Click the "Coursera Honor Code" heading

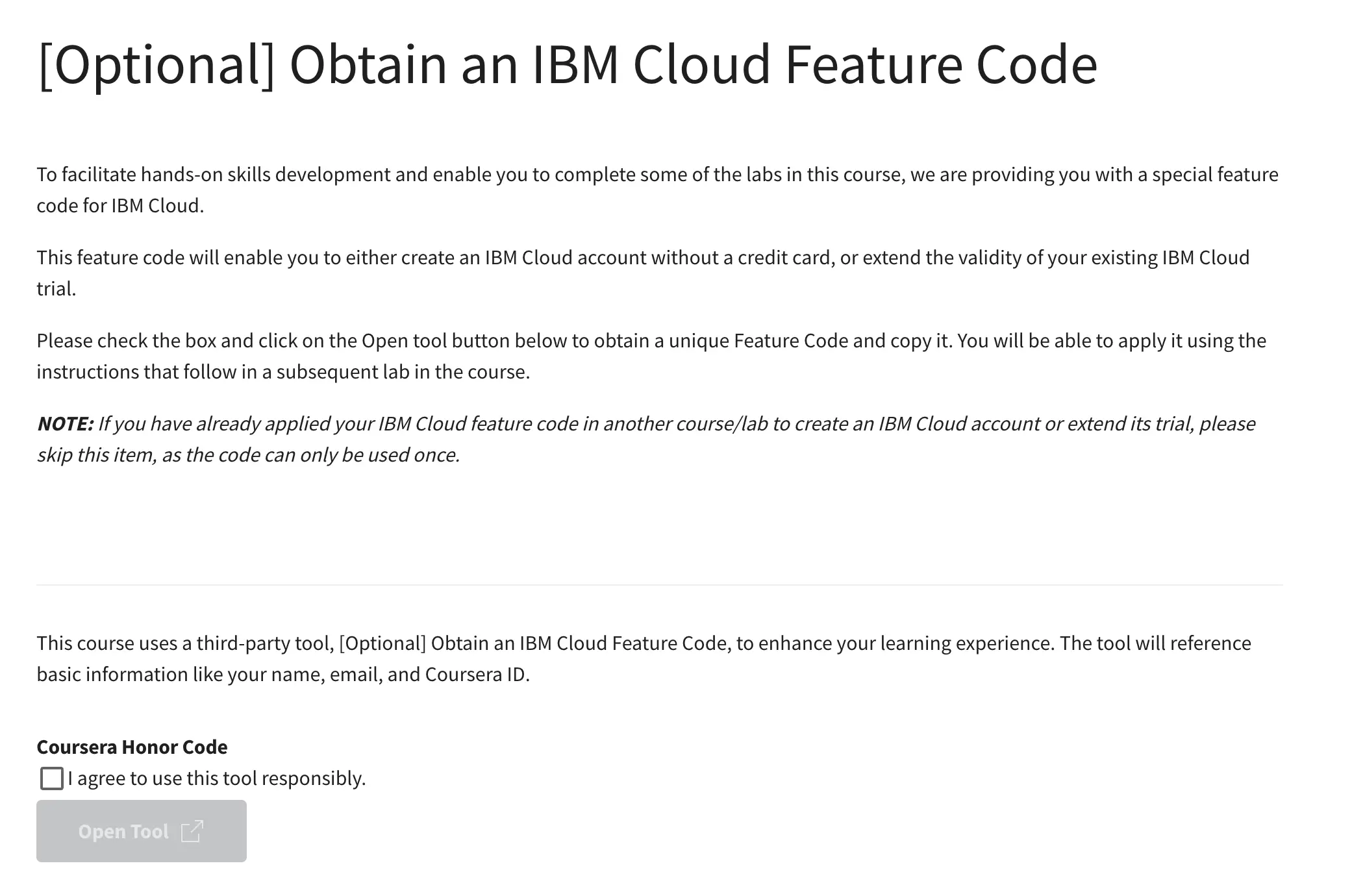[132, 747]
